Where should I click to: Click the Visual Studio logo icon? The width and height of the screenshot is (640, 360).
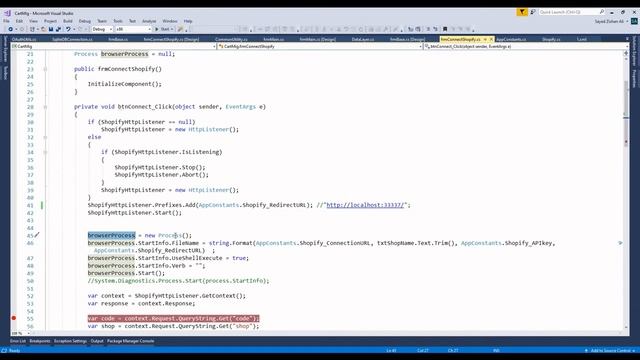(7, 13)
